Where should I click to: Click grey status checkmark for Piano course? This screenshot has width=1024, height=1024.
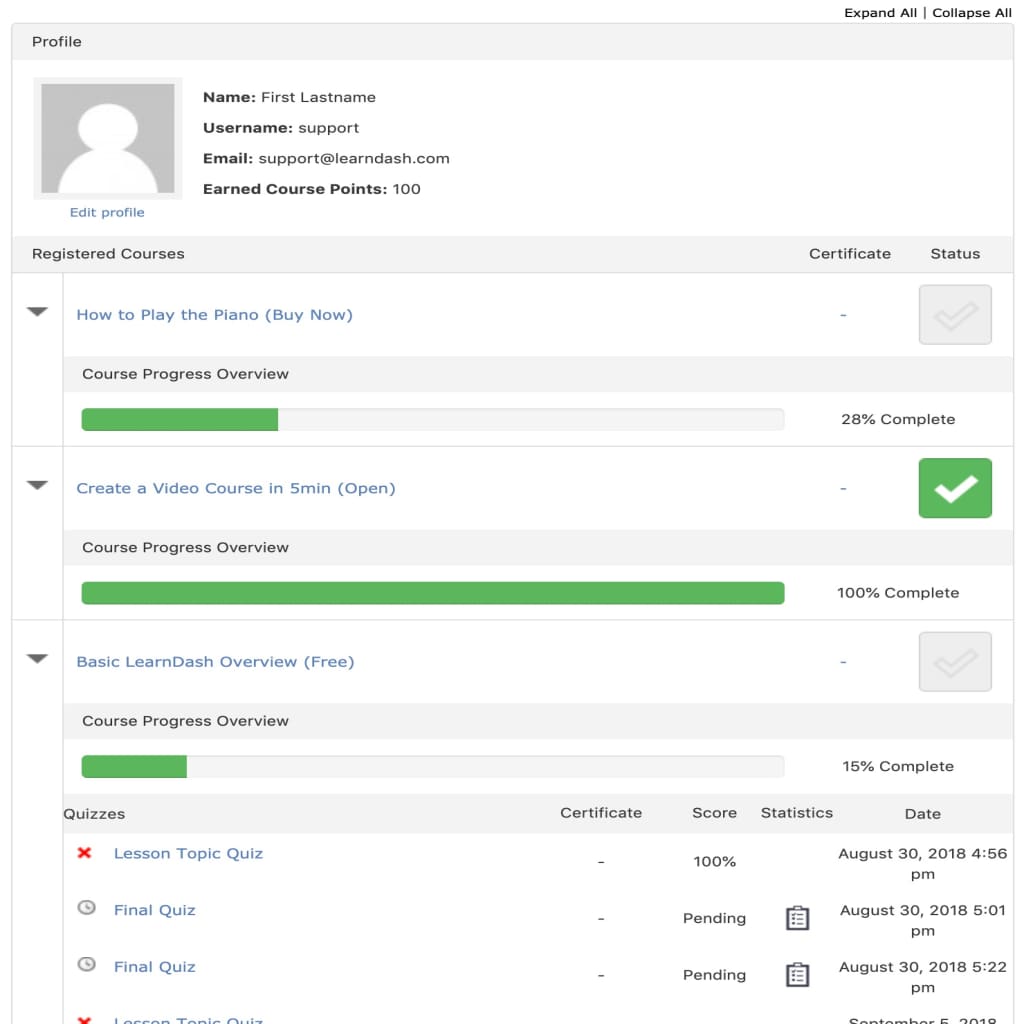click(x=955, y=314)
